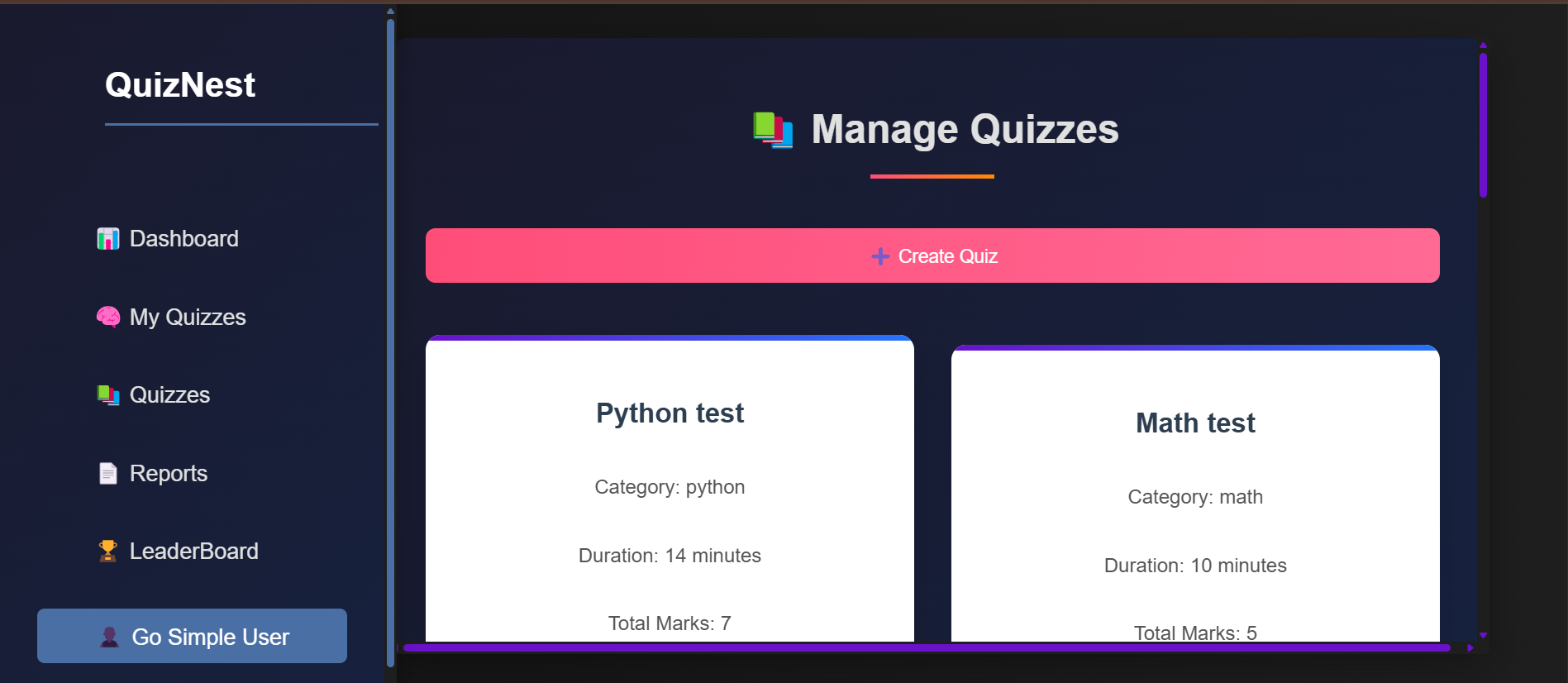Open the Quizzes section

click(169, 395)
